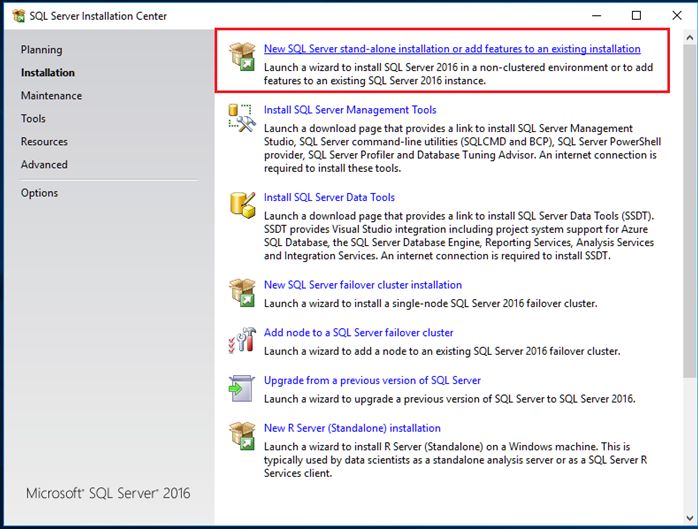Viewport: 698px width, 529px height.
Task: Click the SQL Server title bar icon
Action: (x=17, y=16)
